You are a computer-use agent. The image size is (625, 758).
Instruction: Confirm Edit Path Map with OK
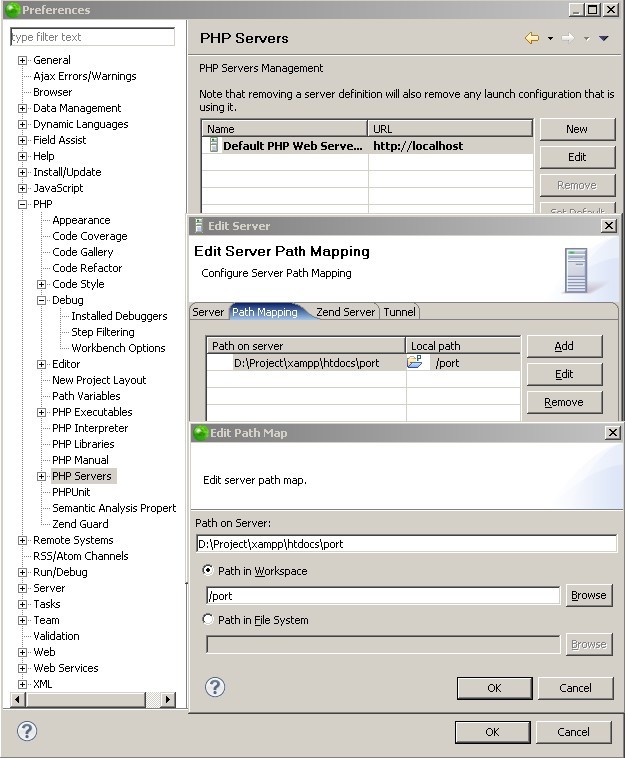coord(494,688)
